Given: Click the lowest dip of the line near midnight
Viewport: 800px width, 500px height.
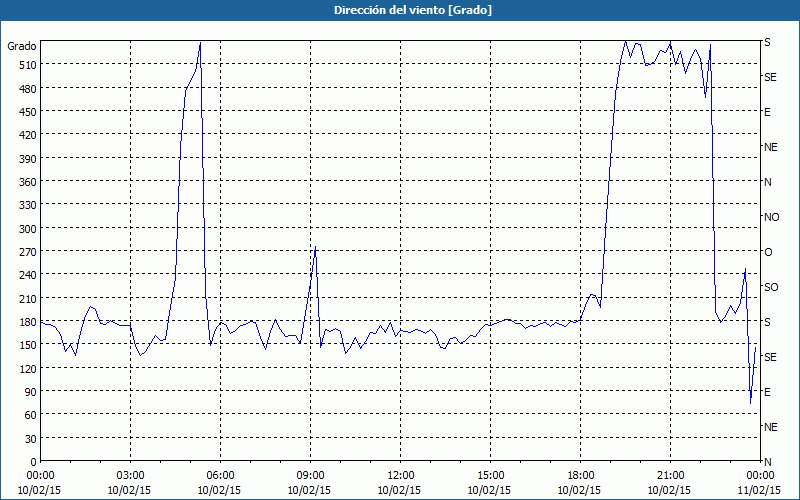Looking at the screenshot, I should (751, 404).
